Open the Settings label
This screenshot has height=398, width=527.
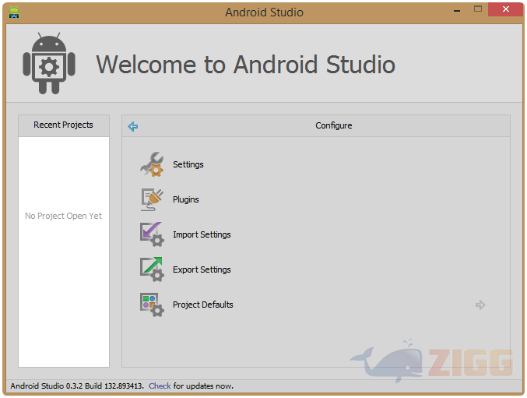pos(188,164)
